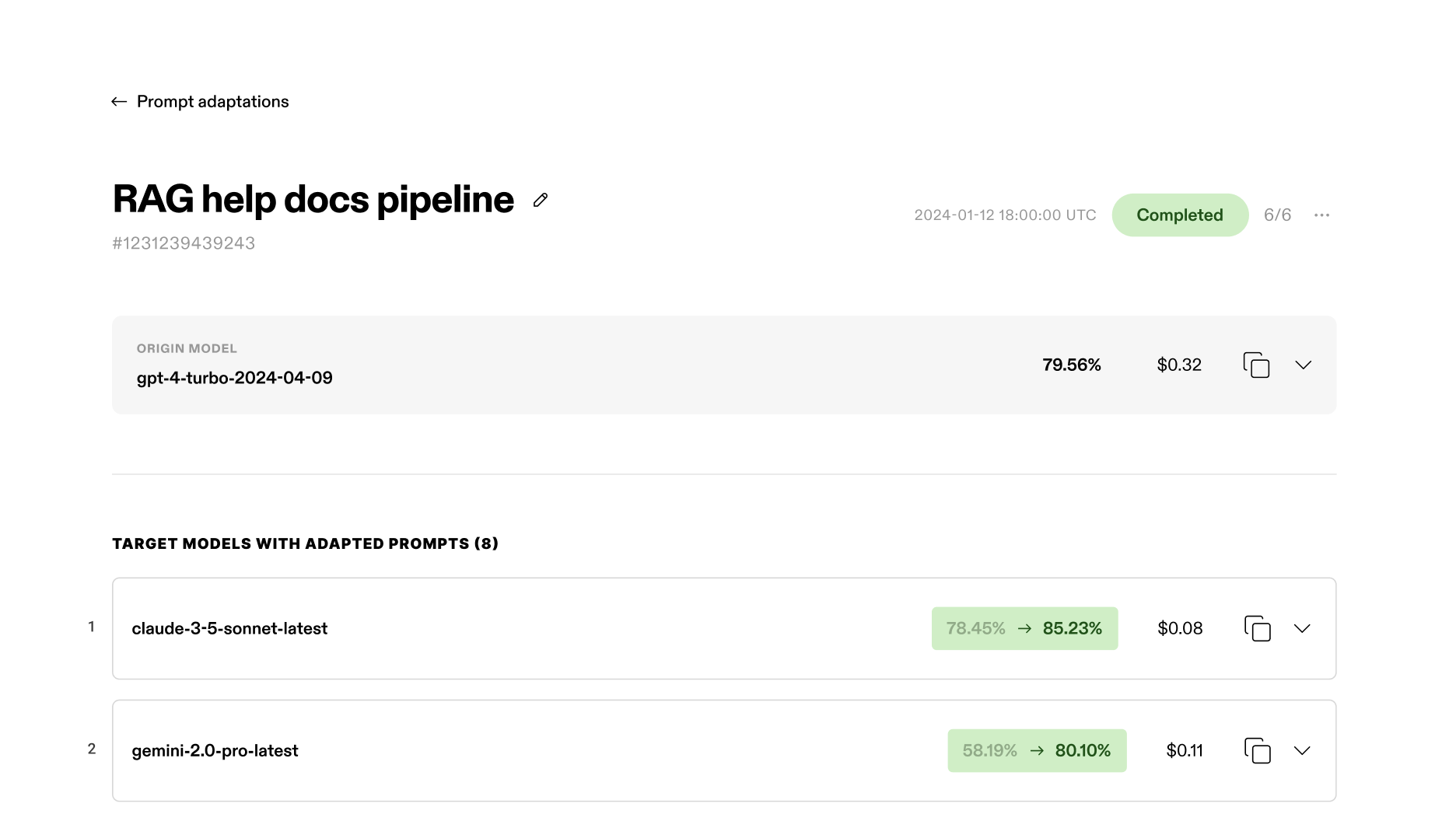Click the gemini-2.0-pro-latest model name
Viewport: 1456px width, 821px height.
tap(215, 750)
